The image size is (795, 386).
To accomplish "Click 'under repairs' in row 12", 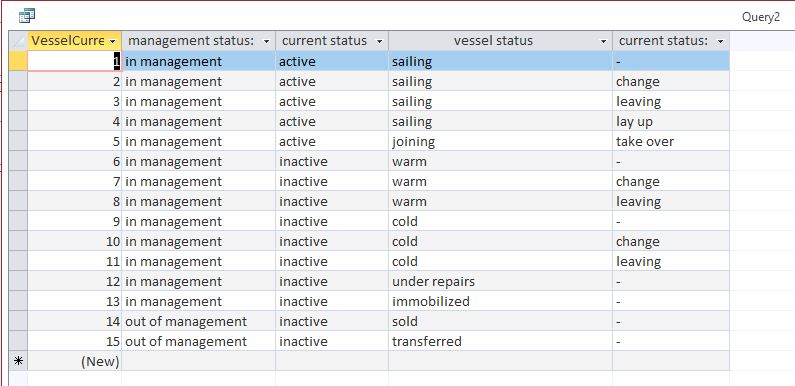I will click(433, 282).
